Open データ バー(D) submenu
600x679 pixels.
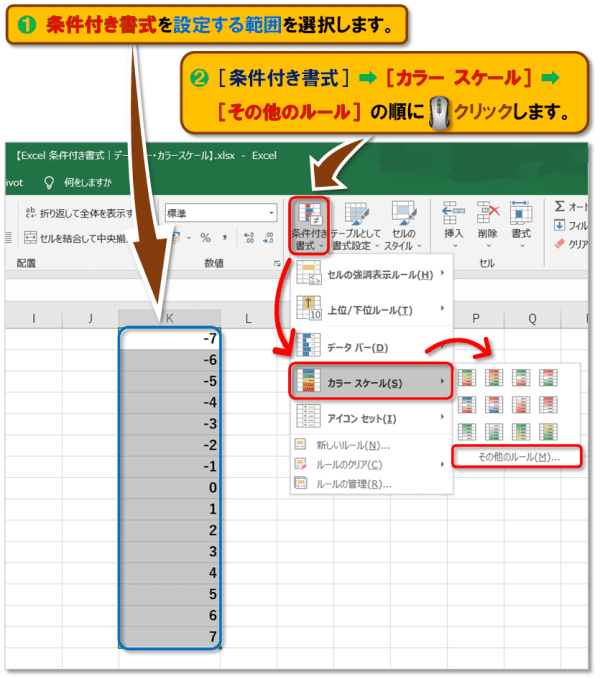click(371, 346)
